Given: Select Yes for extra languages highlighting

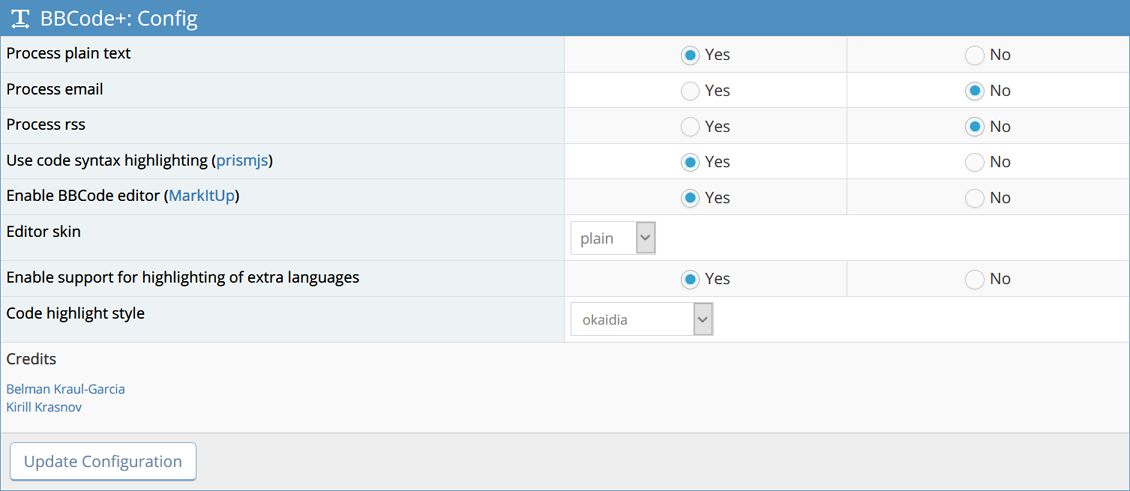Looking at the screenshot, I should pos(690,279).
